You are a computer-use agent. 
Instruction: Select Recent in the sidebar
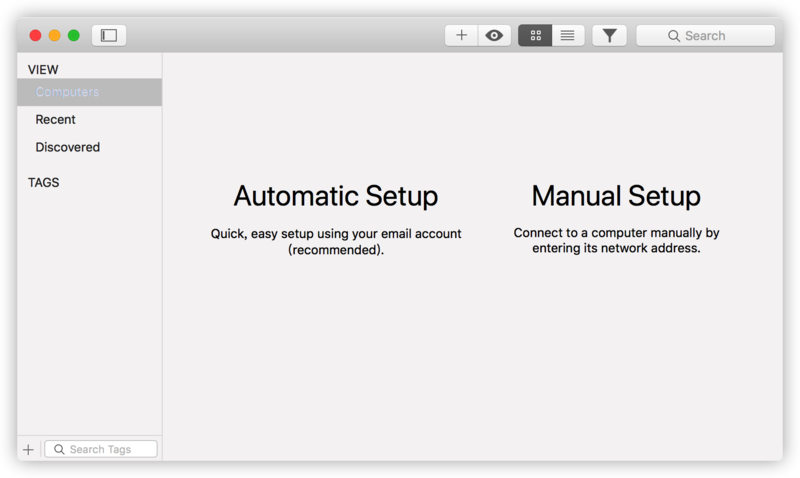point(89,119)
